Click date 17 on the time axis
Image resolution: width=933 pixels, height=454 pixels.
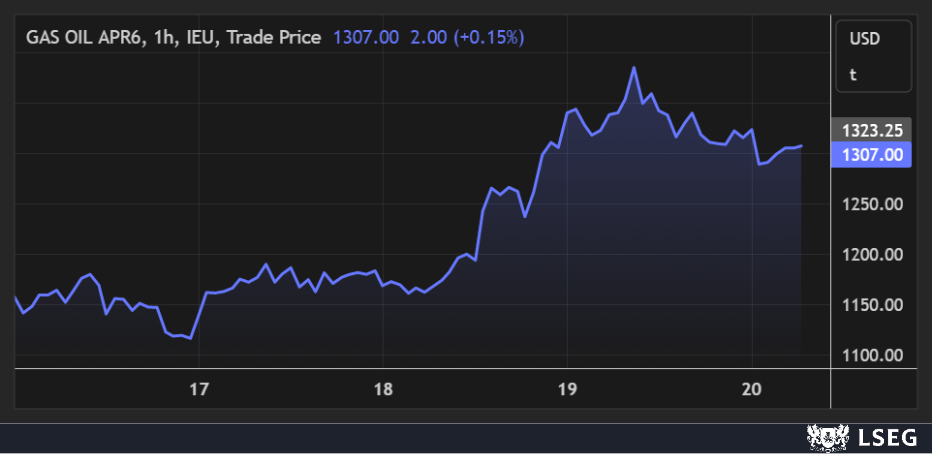point(199,388)
